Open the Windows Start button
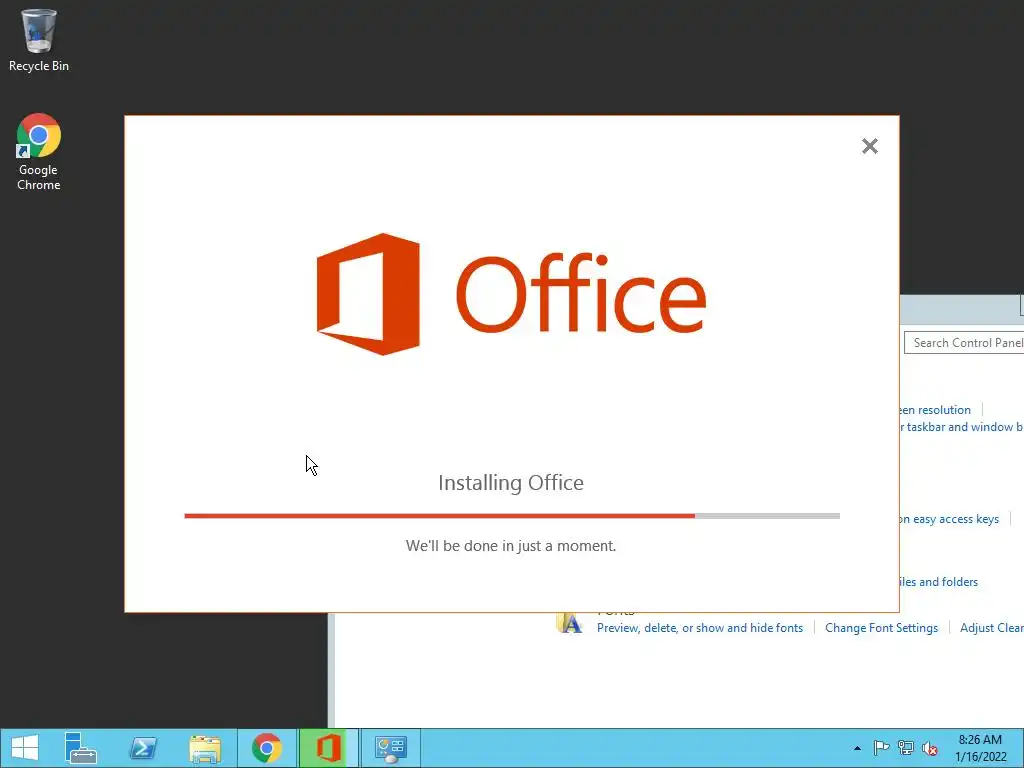Screen dimensions: 1024x768 [x=25, y=748]
